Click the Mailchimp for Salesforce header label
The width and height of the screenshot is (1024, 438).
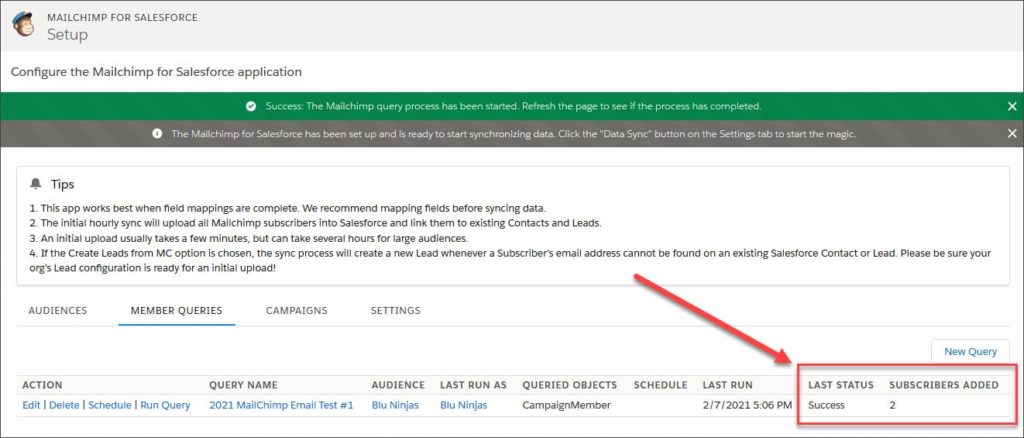[x=122, y=18]
